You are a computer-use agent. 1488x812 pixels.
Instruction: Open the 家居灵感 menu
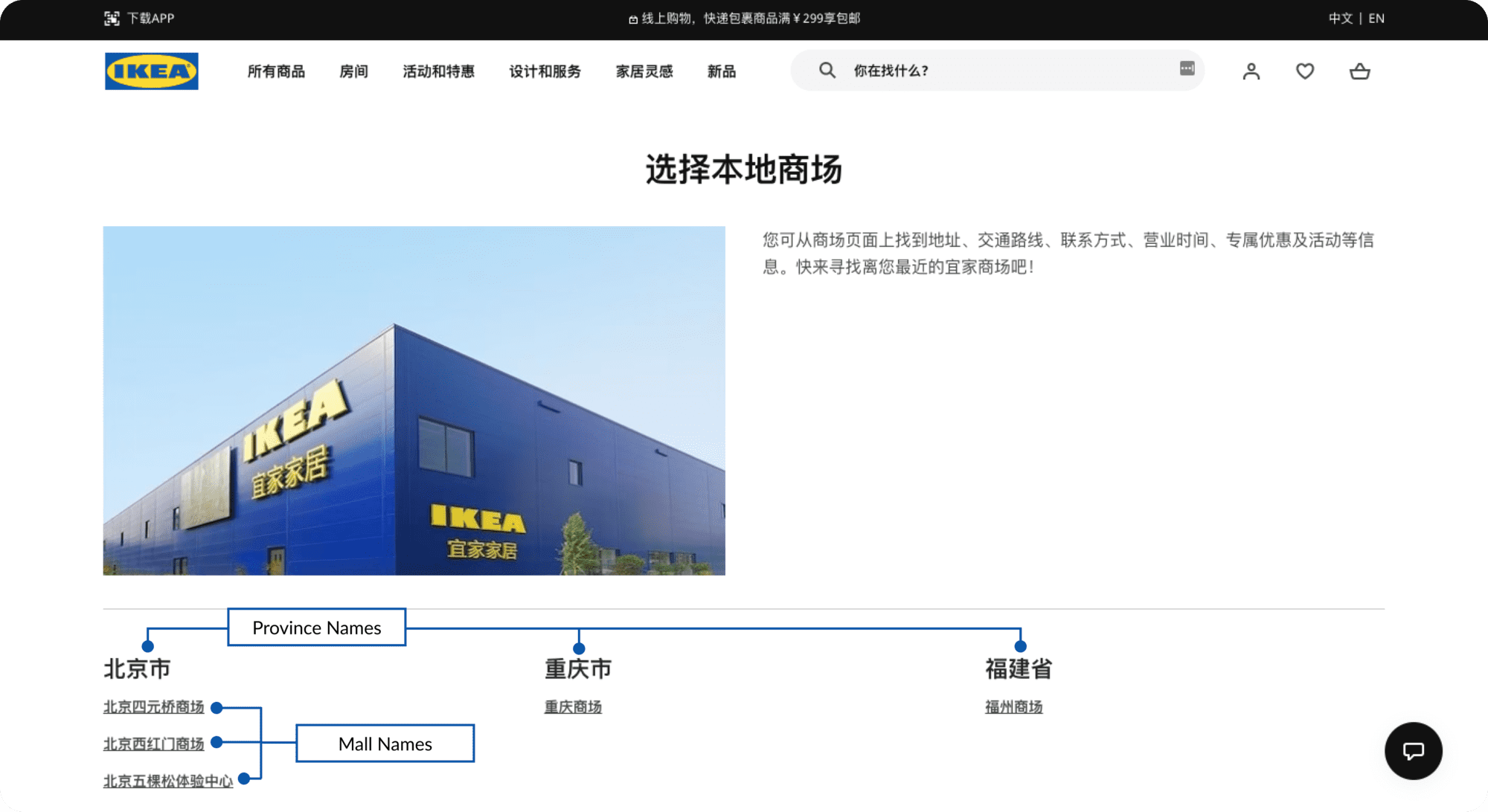tap(644, 71)
